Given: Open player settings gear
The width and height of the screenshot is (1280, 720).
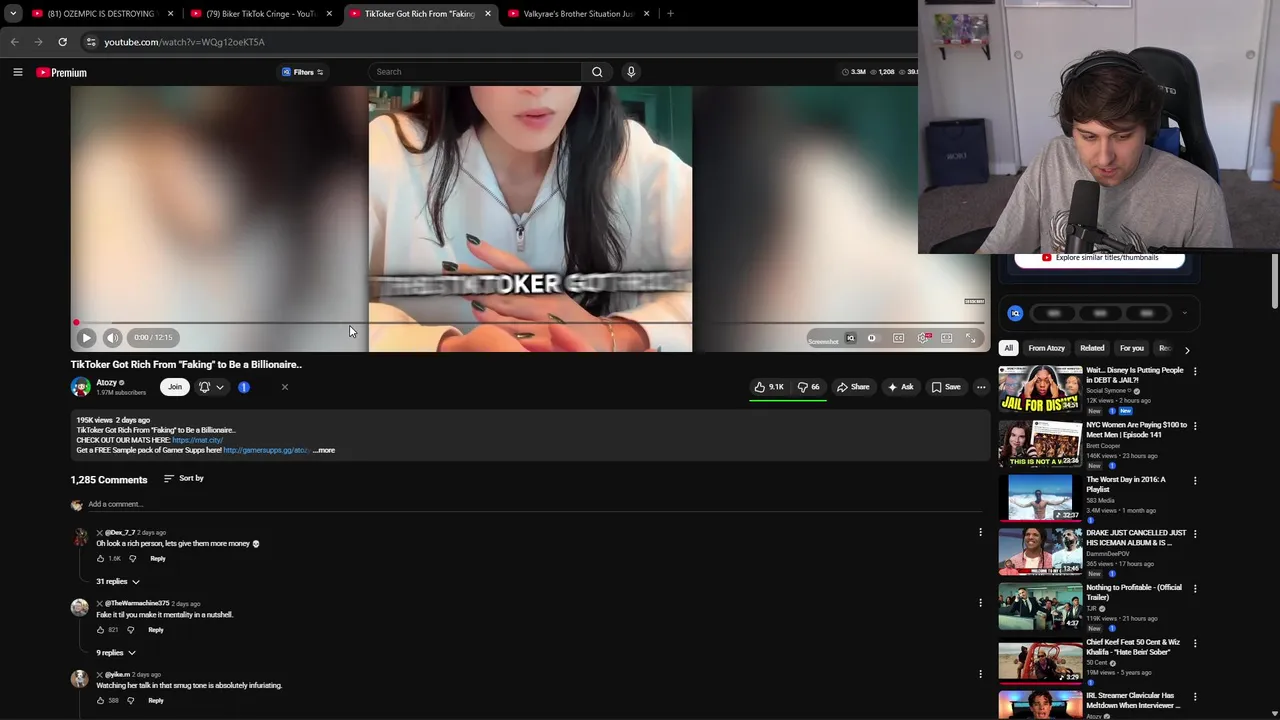Looking at the screenshot, I should click(923, 338).
